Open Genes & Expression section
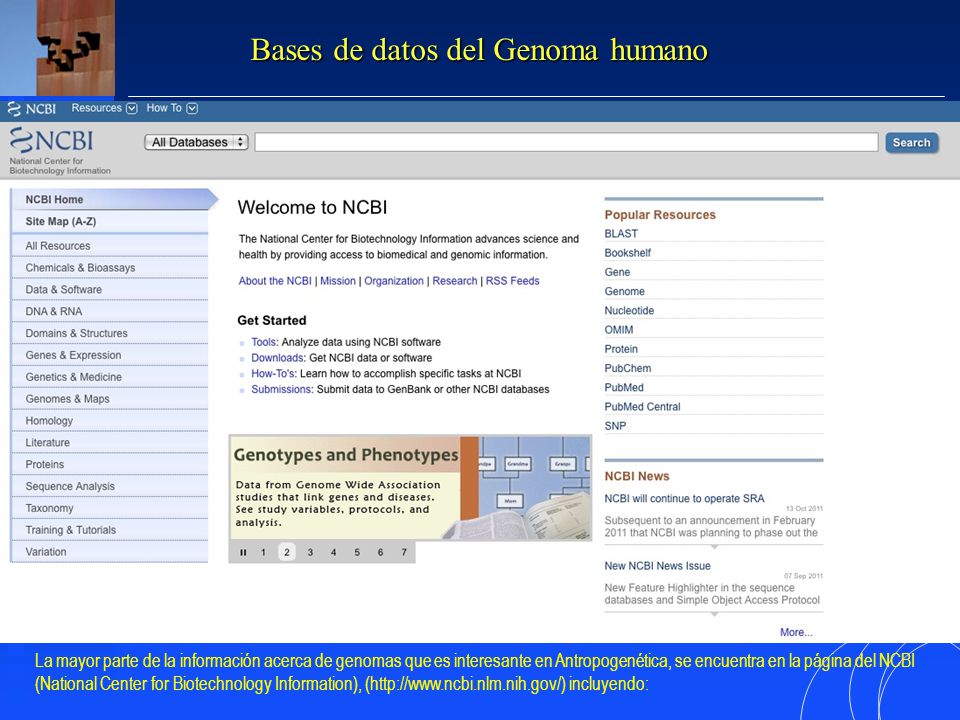 pyautogui.click(x=110, y=355)
